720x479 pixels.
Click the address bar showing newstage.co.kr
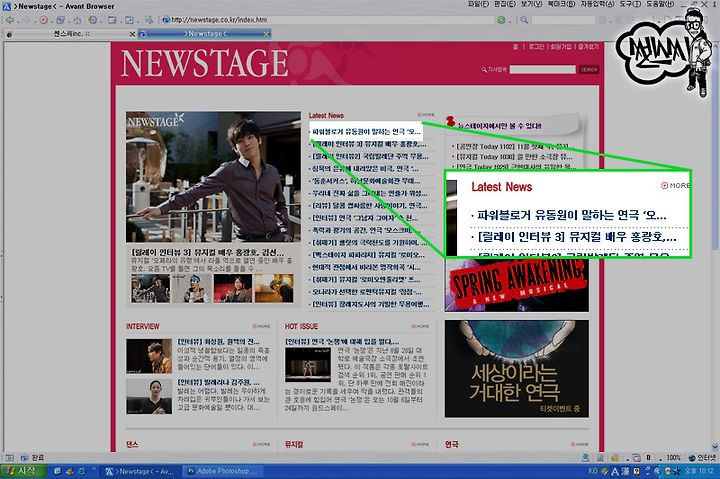click(x=328, y=20)
